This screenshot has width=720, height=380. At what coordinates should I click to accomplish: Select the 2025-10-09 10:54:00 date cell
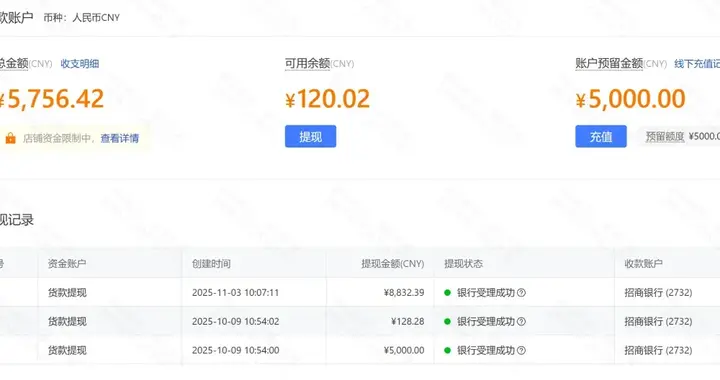(x=236, y=351)
